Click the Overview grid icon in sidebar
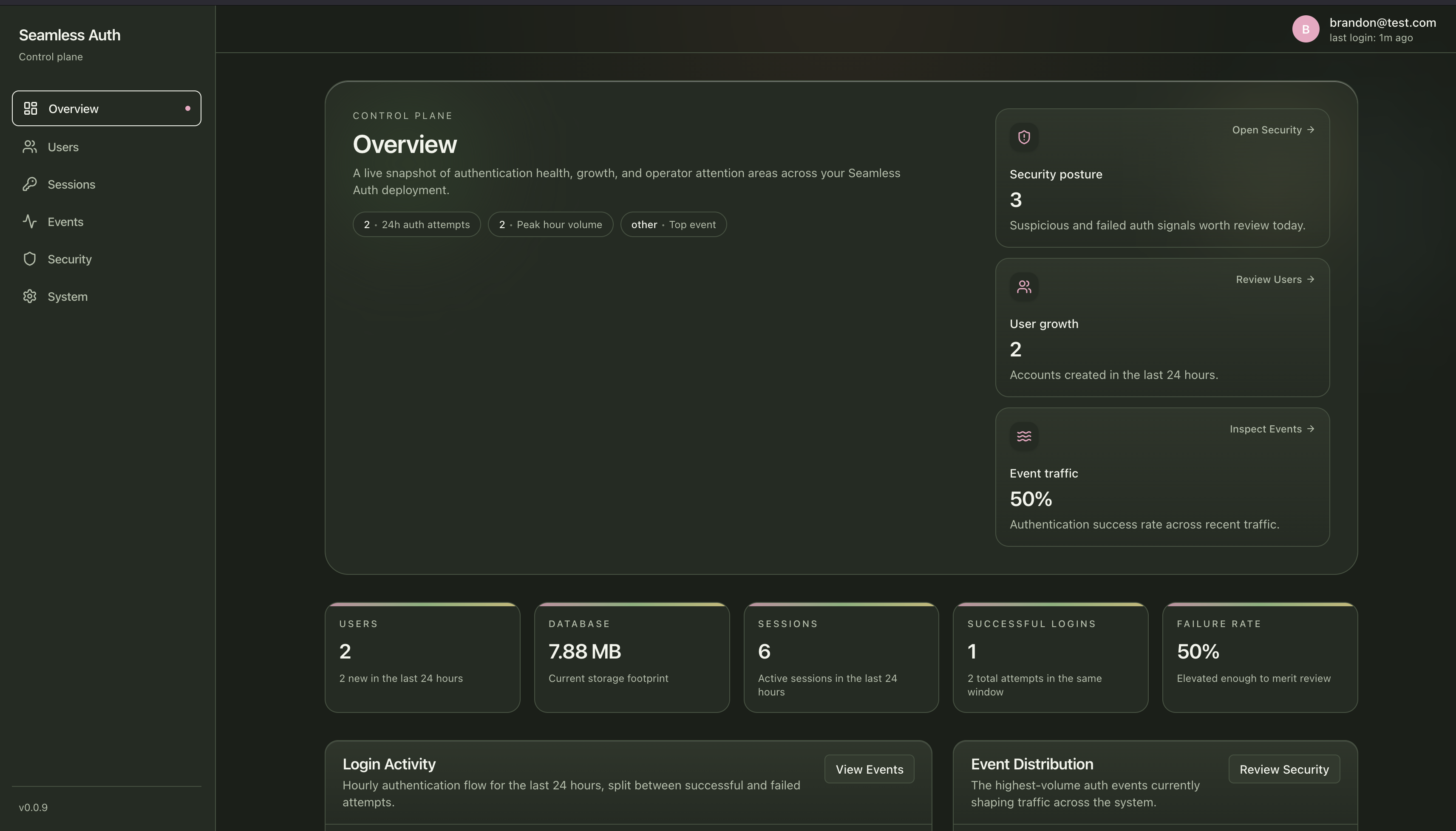Image resolution: width=1456 pixels, height=831 pixels. (31, 108)
